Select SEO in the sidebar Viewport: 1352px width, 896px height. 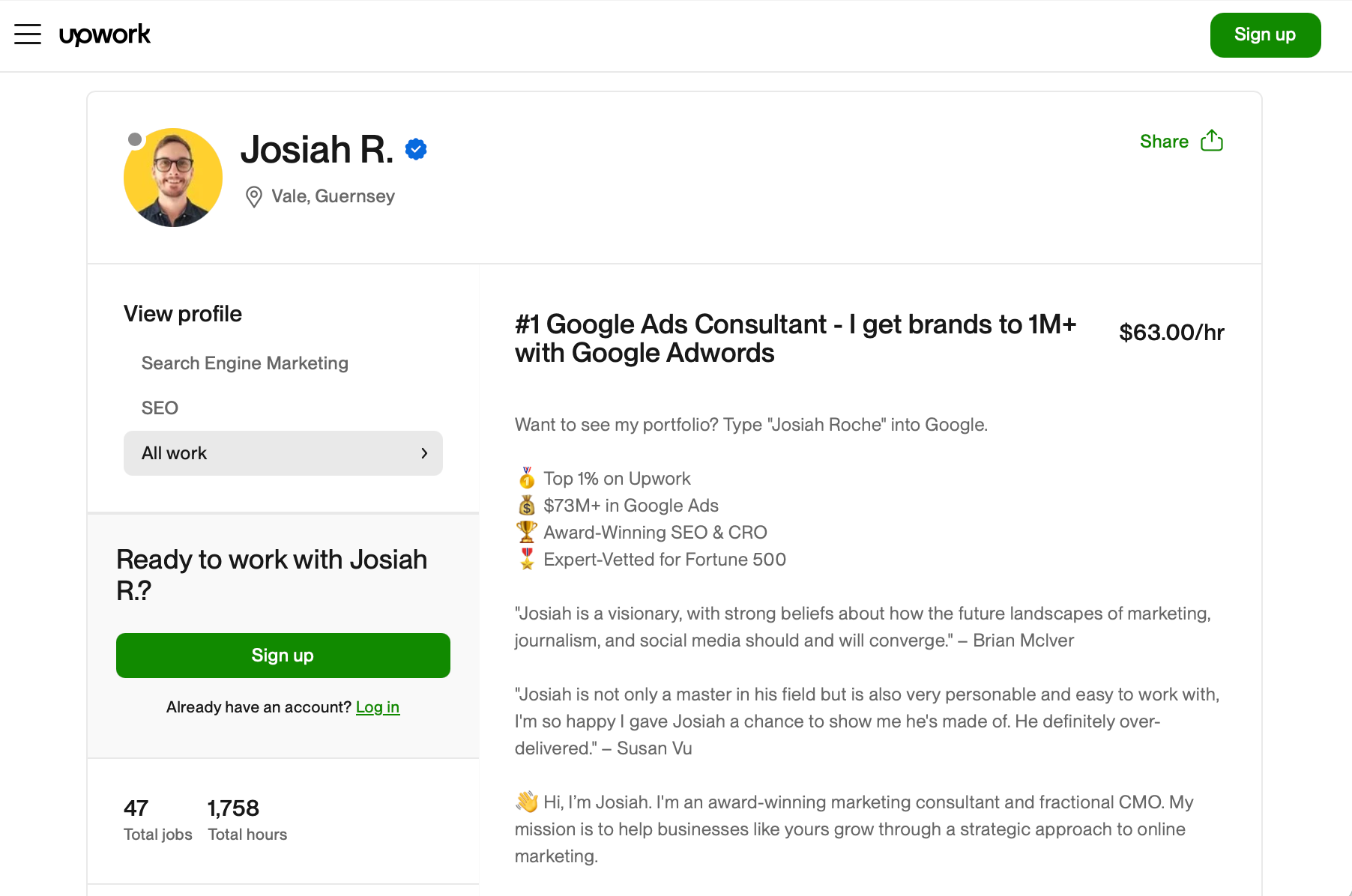coord(159,408)
